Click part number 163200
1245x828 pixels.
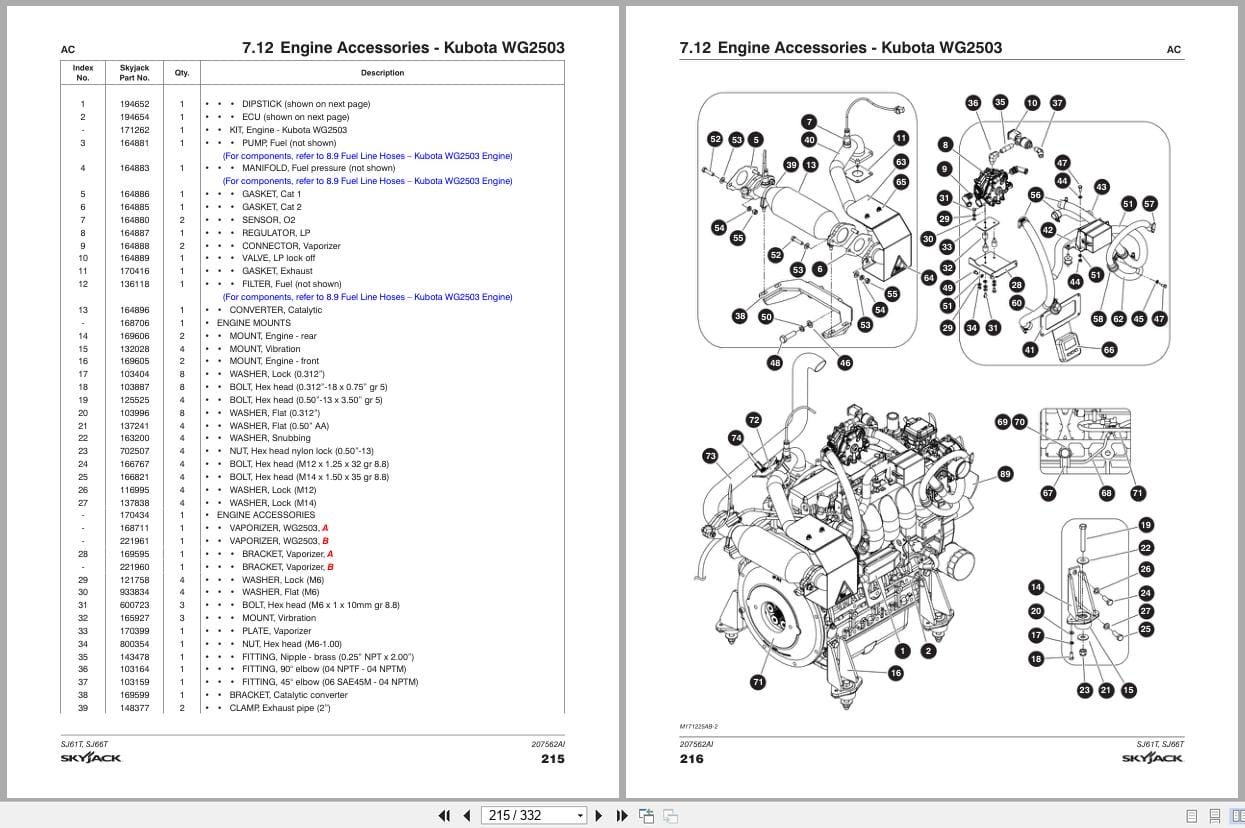pos(134,438)
